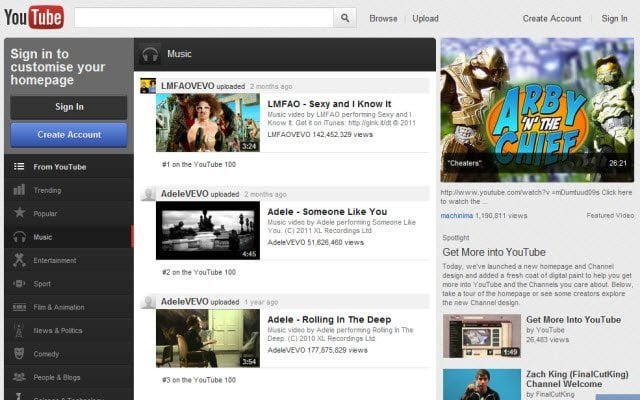Viewport: 640px width, 400px height.
Task: Play the Someone Like You video thumbnail
Action: click(208, 230)
